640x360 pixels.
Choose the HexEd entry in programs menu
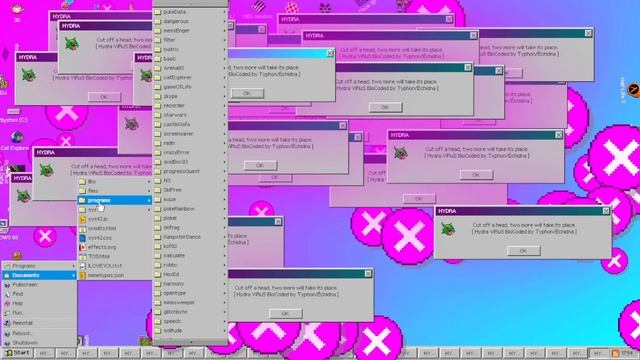pos(190,274)
